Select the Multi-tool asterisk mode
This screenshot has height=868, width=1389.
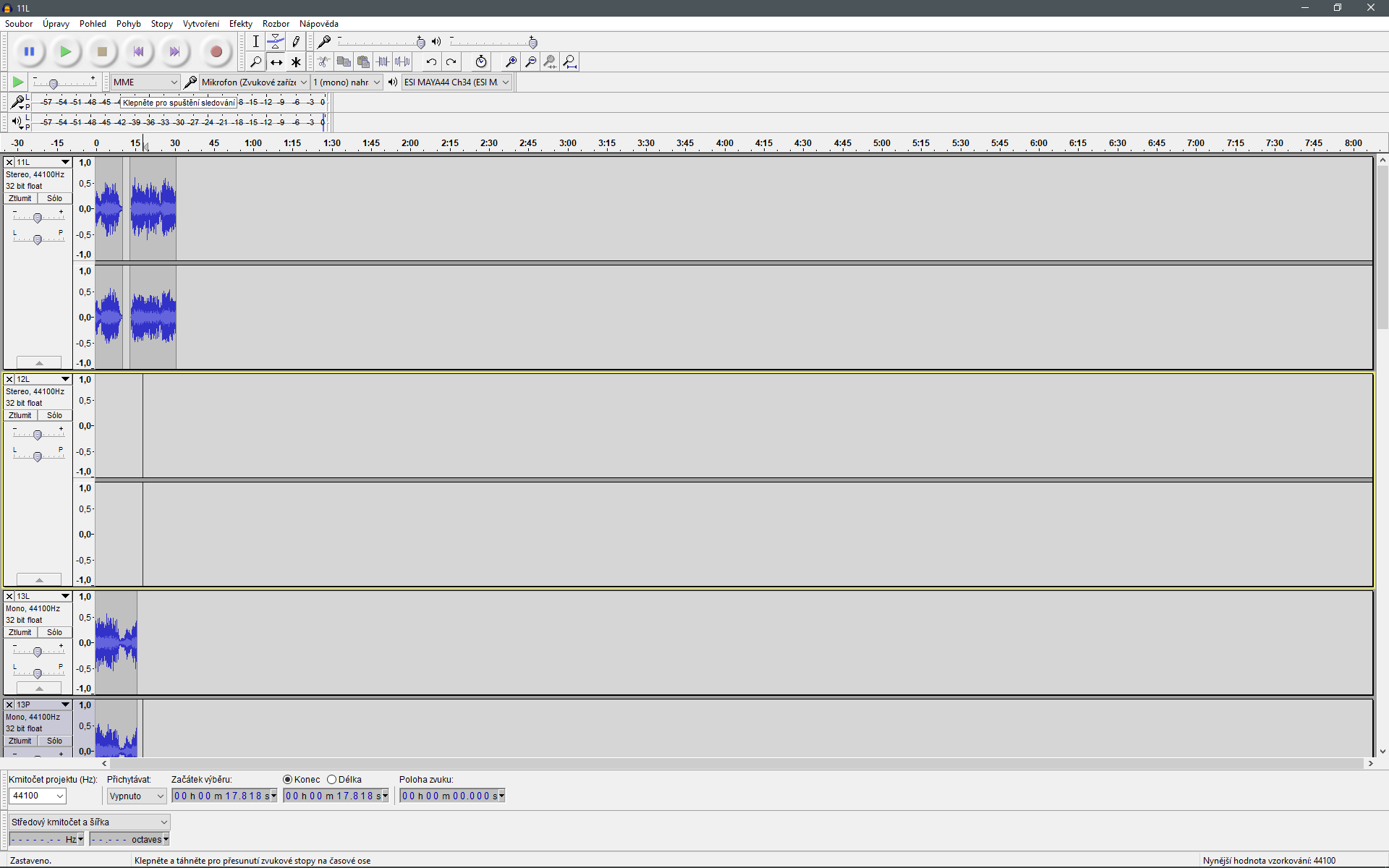(x=296, y=61)
